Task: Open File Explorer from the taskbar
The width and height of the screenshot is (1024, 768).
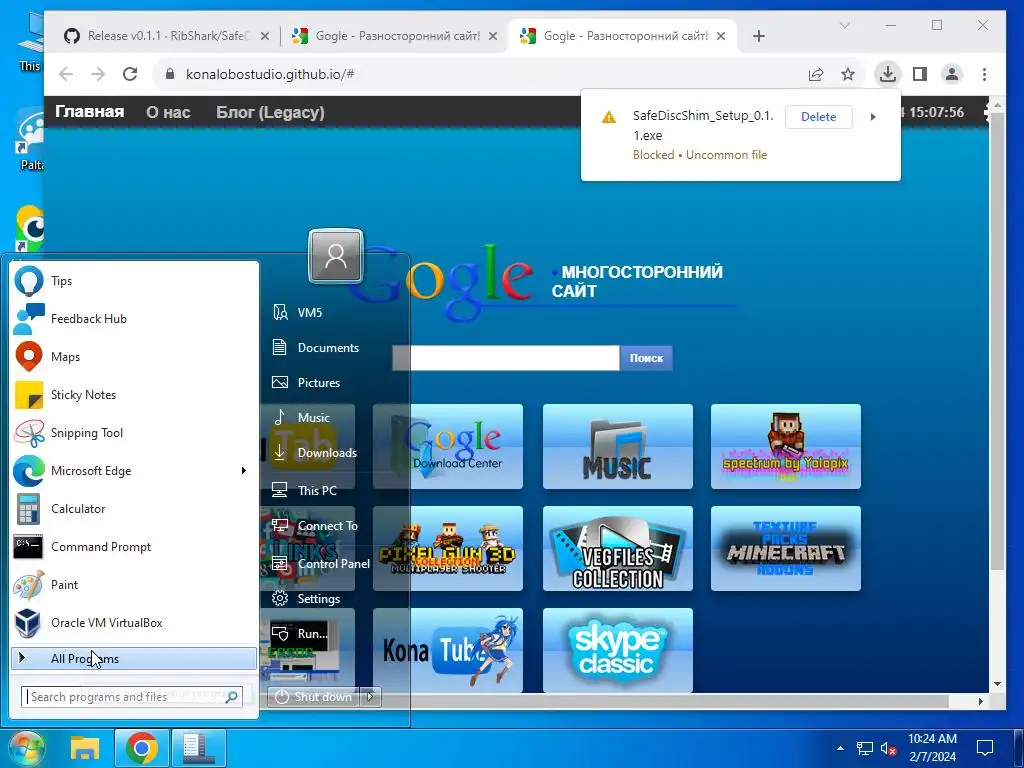Action: coord(85,748)
